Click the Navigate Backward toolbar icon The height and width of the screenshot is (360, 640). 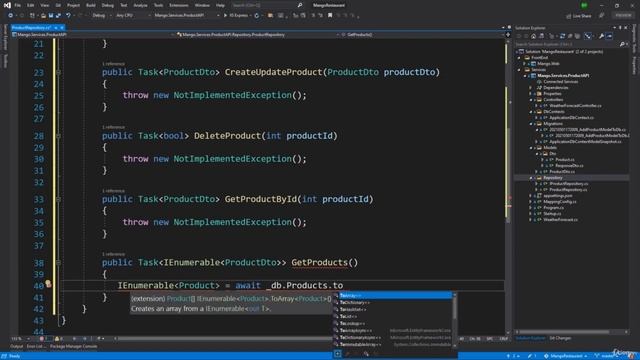10,16
